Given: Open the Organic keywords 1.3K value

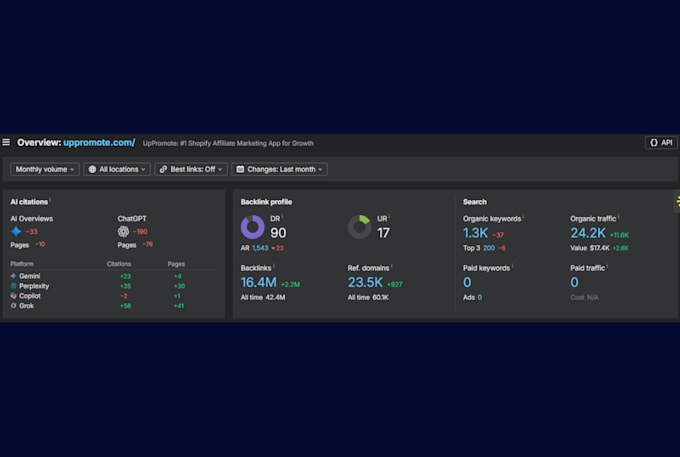Looking at the screenshot, I should 476,233.
